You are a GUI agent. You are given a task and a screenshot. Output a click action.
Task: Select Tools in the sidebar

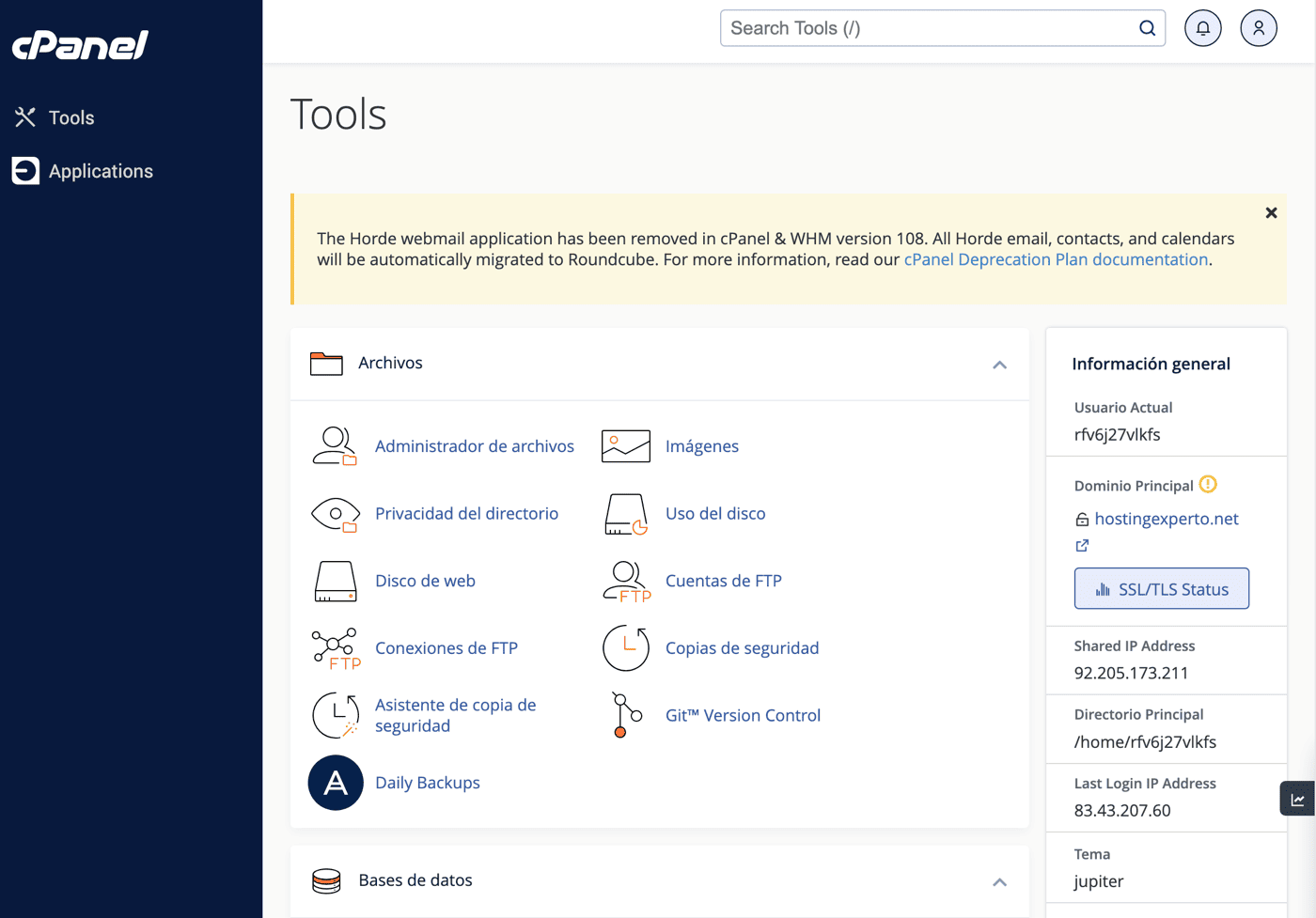click(71, 117)
